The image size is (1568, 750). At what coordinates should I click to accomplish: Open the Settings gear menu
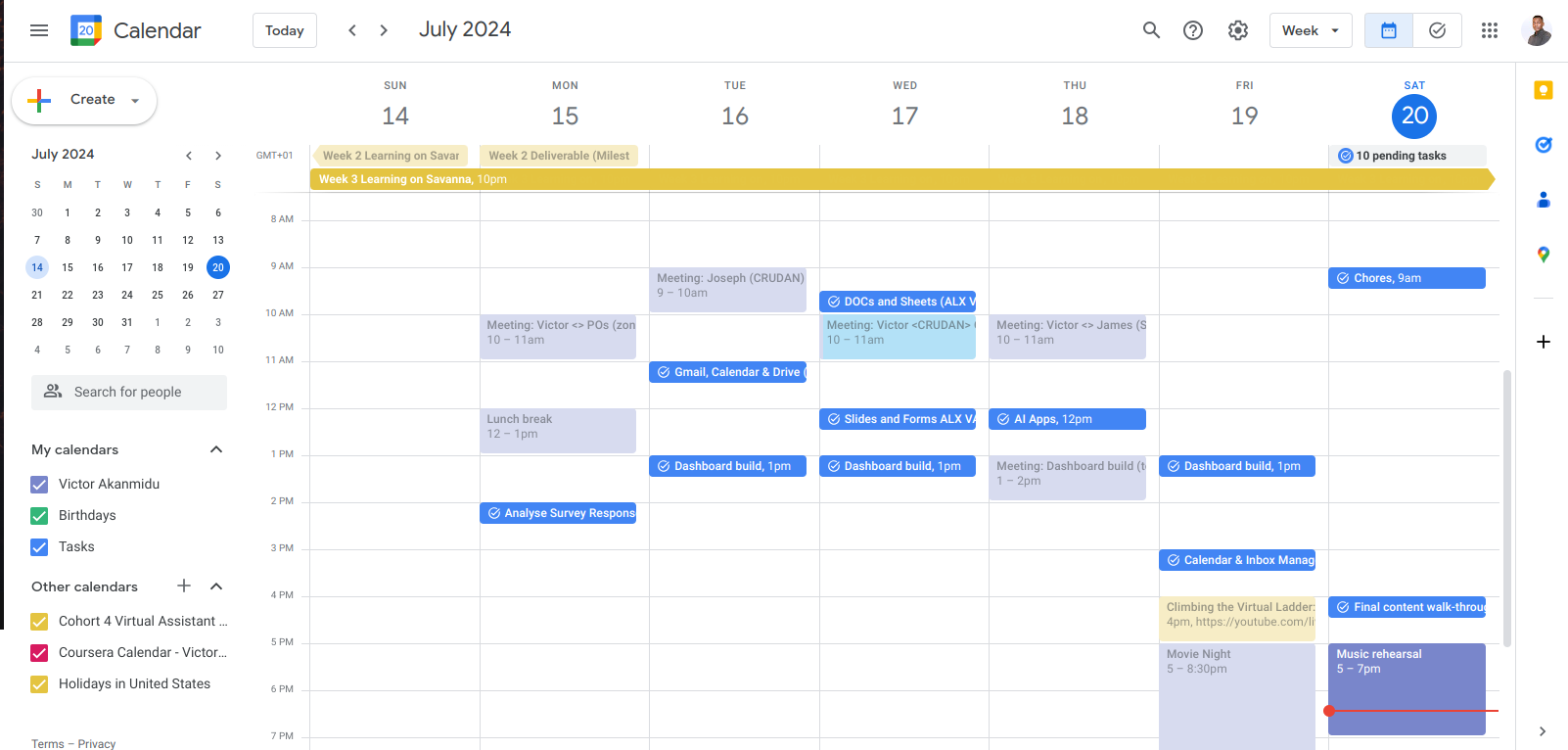point(1238,30)
